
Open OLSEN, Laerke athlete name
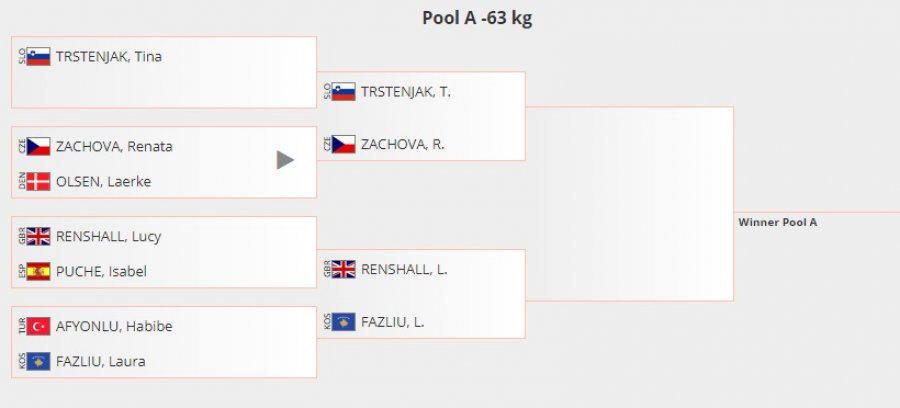tap(103, 182)
